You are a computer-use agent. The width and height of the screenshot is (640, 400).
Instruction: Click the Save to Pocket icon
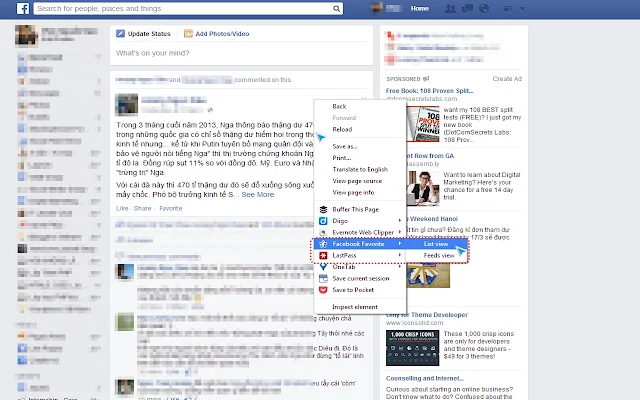(323, 290)
